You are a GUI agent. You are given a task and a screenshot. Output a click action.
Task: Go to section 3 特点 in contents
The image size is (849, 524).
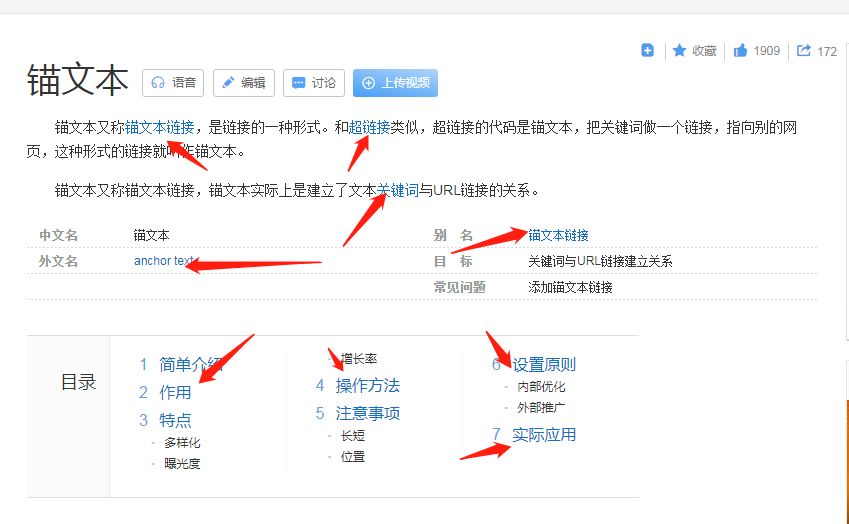175,420
